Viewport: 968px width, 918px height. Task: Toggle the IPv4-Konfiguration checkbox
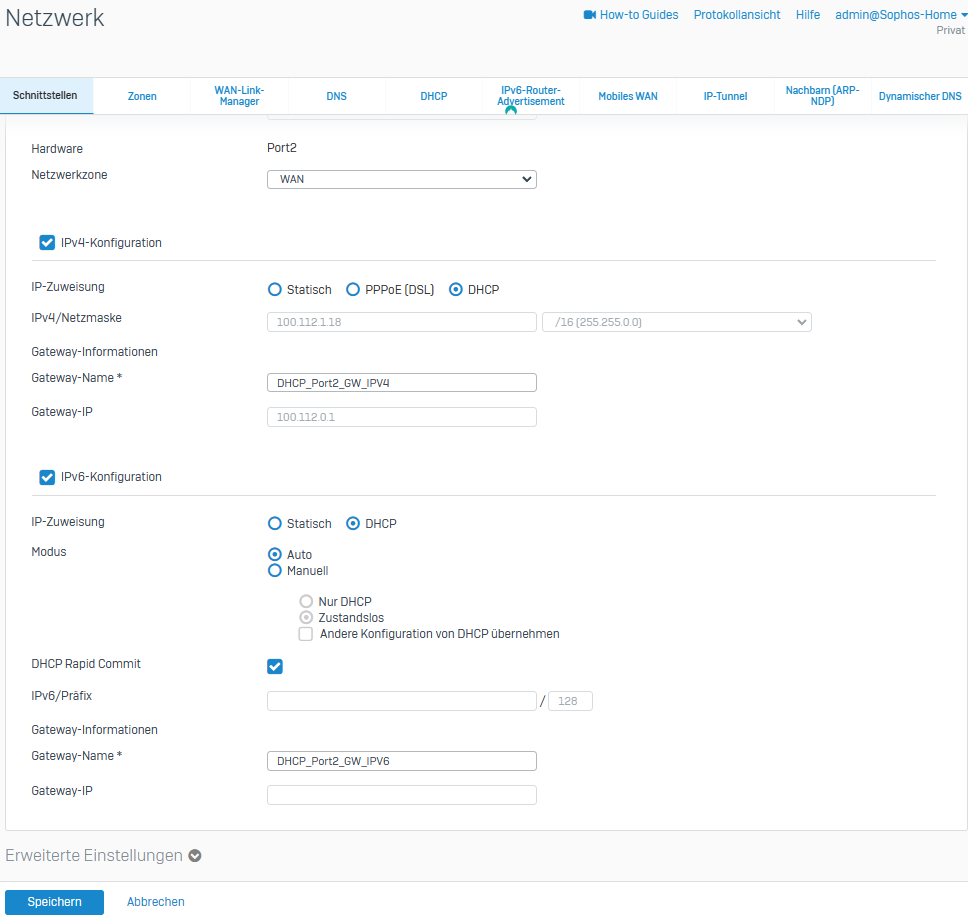pos(47,243)
